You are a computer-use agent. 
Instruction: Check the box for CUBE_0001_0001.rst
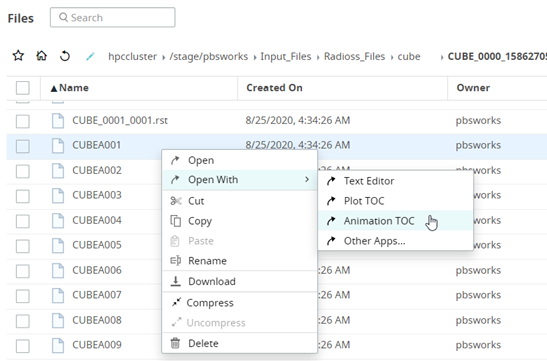[23, 121]
